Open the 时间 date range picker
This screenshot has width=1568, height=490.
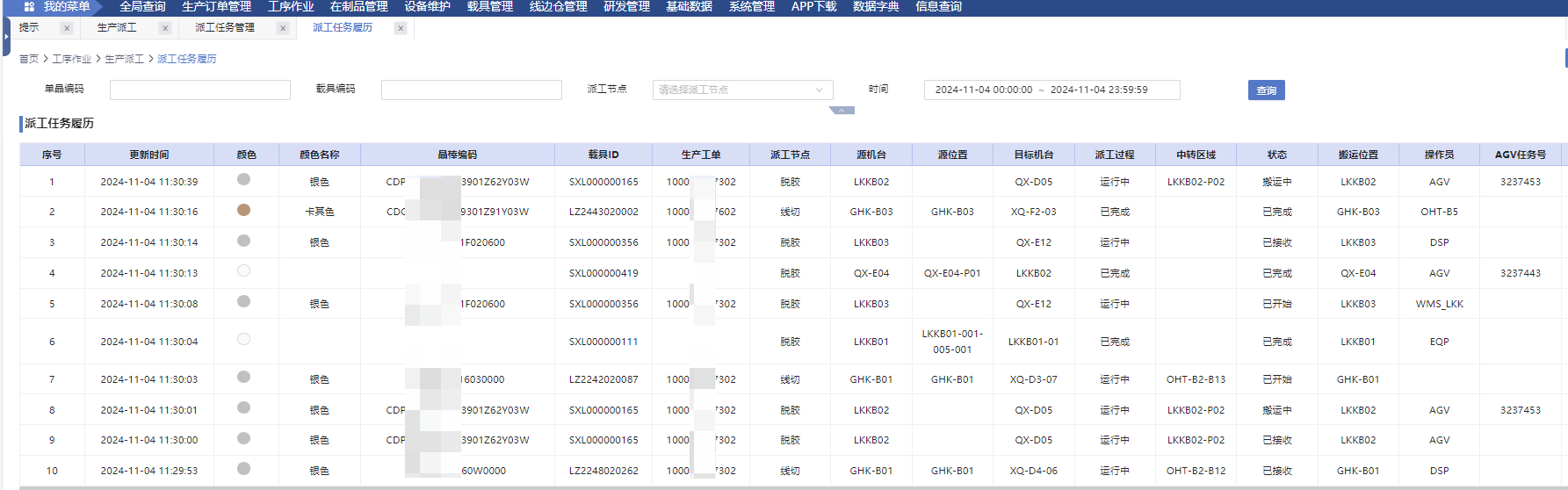(1051, 90)
